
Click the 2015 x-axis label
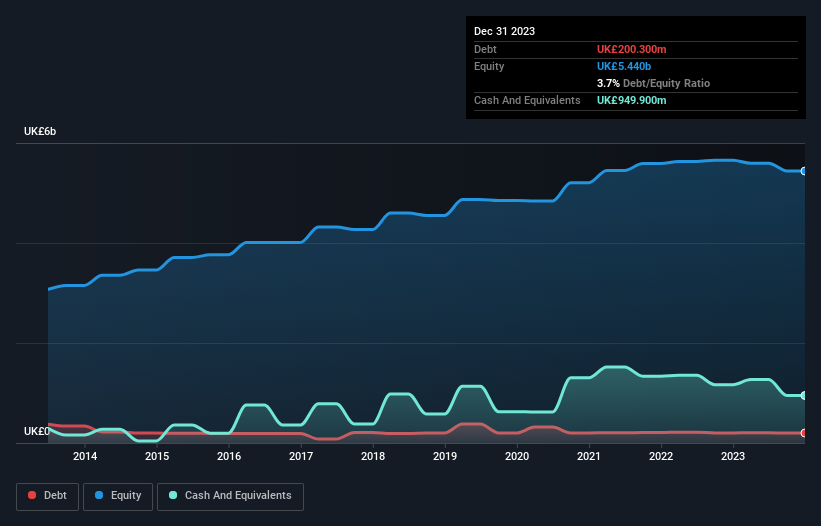(x=157, y=456)
